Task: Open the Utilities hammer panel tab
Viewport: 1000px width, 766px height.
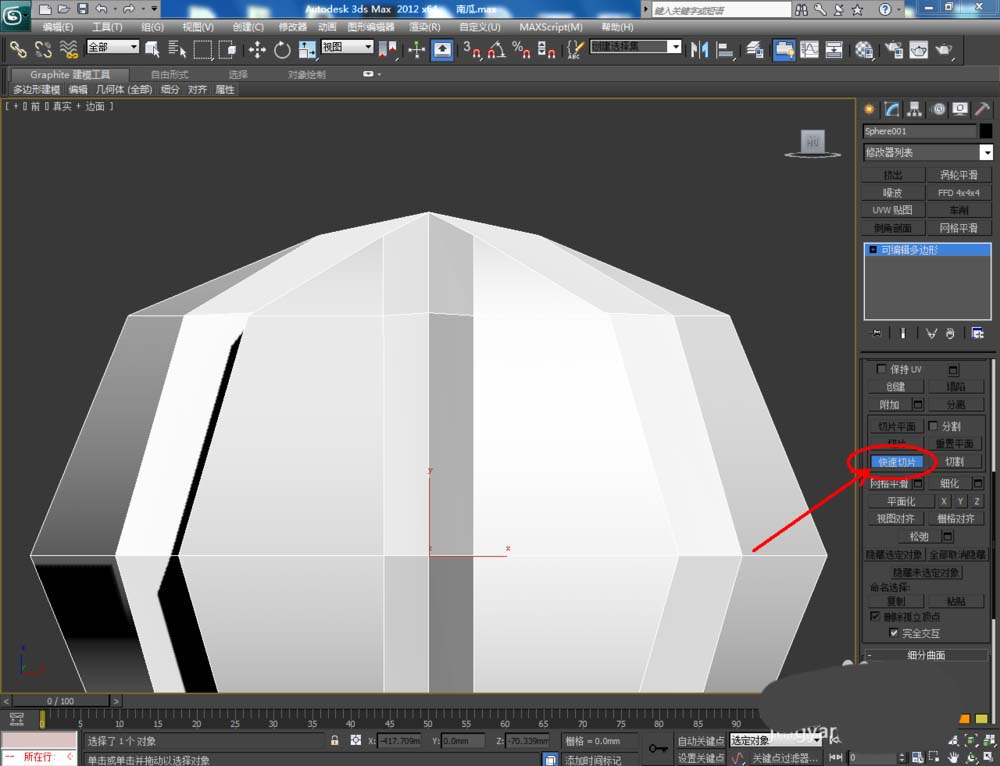Action: pyautogui.click(x=983, y=109)
